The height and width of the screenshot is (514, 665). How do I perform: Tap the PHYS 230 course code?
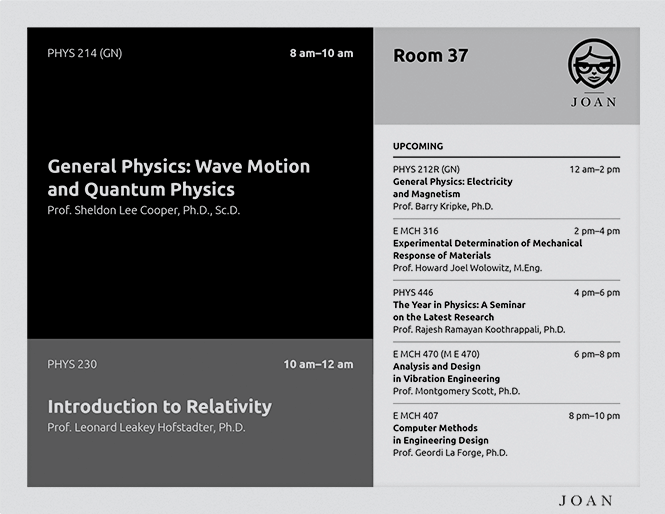point(72,364)
